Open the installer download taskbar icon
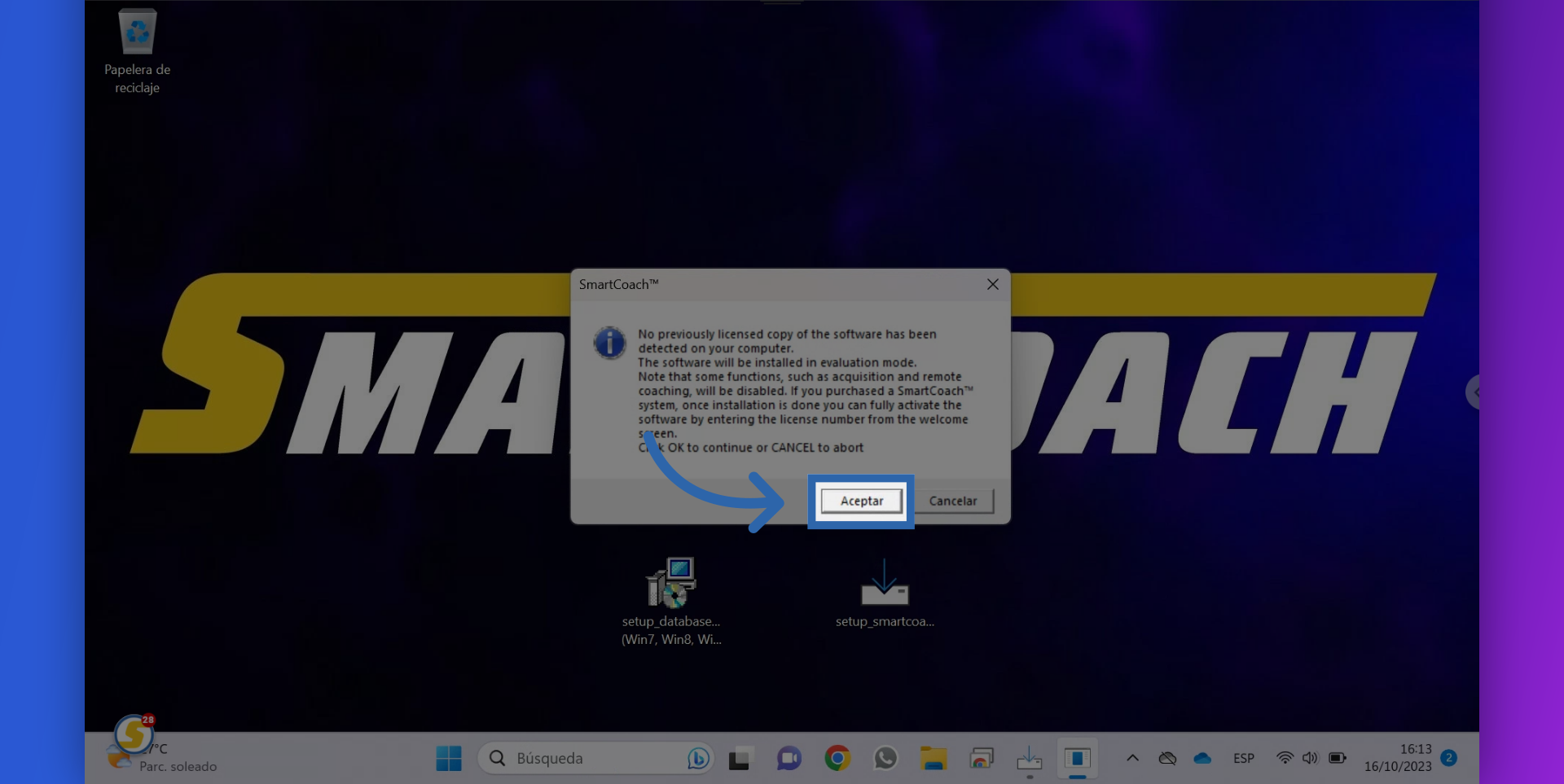Image resolution: width=1564 pixels, height=784 pixels. [x=1030, y=759]
